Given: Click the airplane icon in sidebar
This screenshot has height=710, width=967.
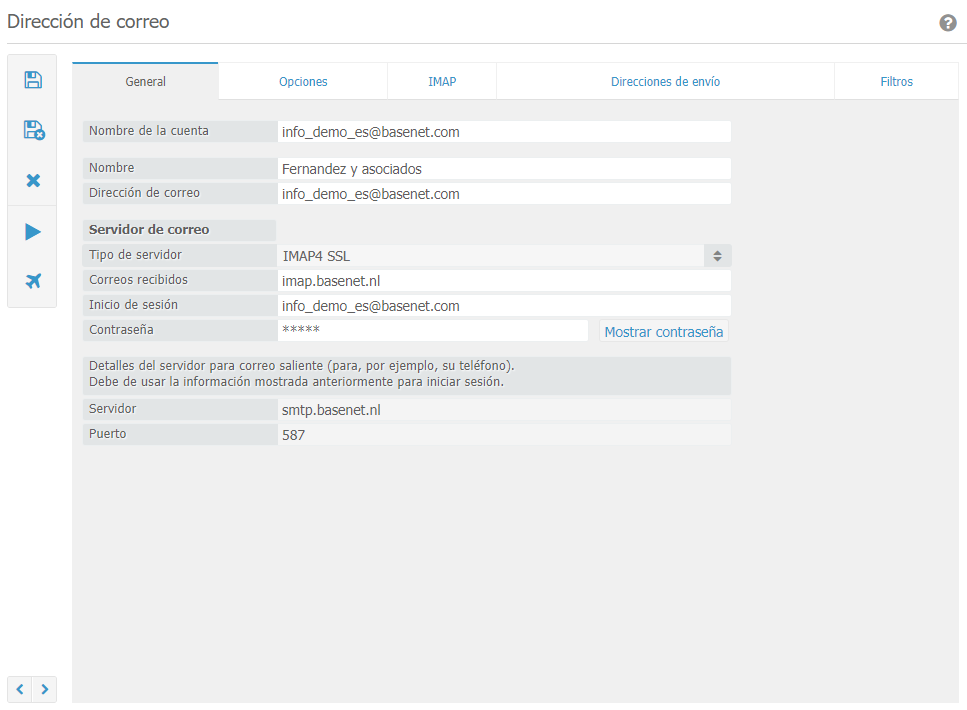Looking at the screenshot, I should click(x=33, y=282).
